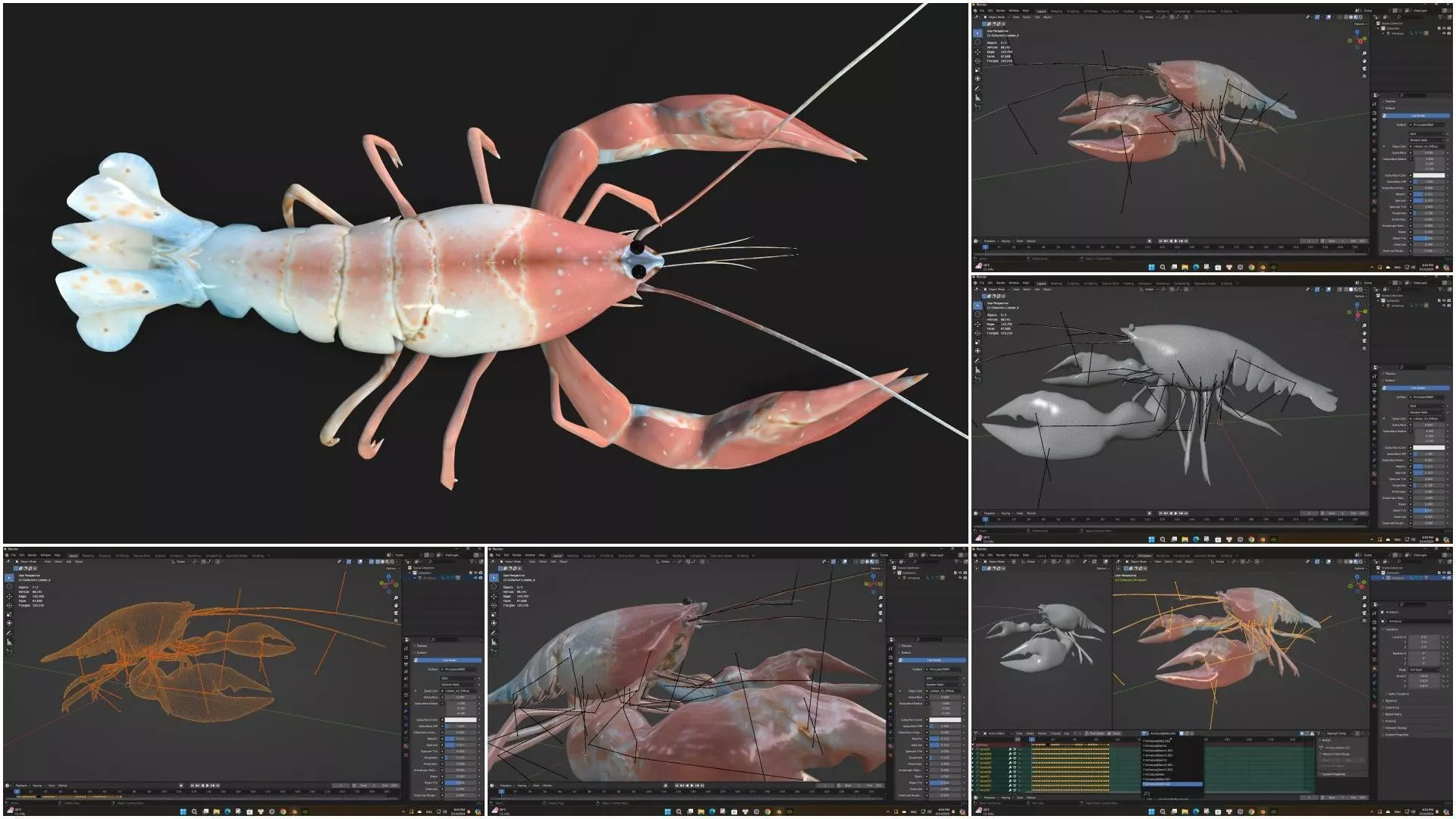Viewport: 1456px width, 819px height.
Task: Click zoom magnifier gizmo in textured rig viewport
Action: [x=1364, y=53]
